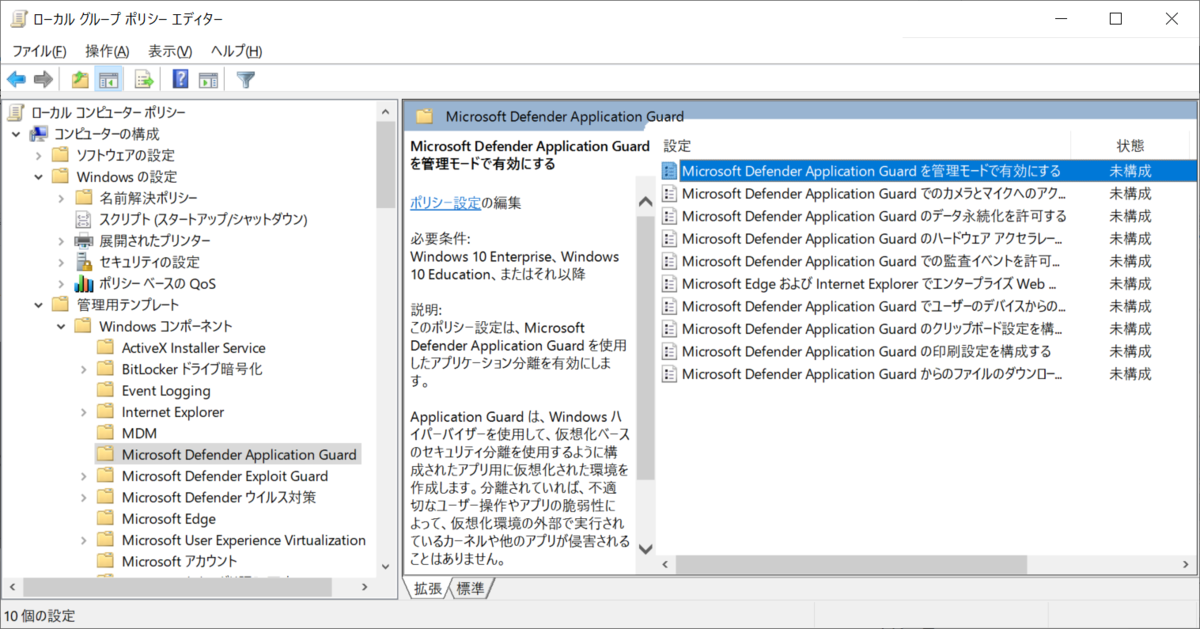Toggle the Show/Hide Action Pane icon

(208, 80)
